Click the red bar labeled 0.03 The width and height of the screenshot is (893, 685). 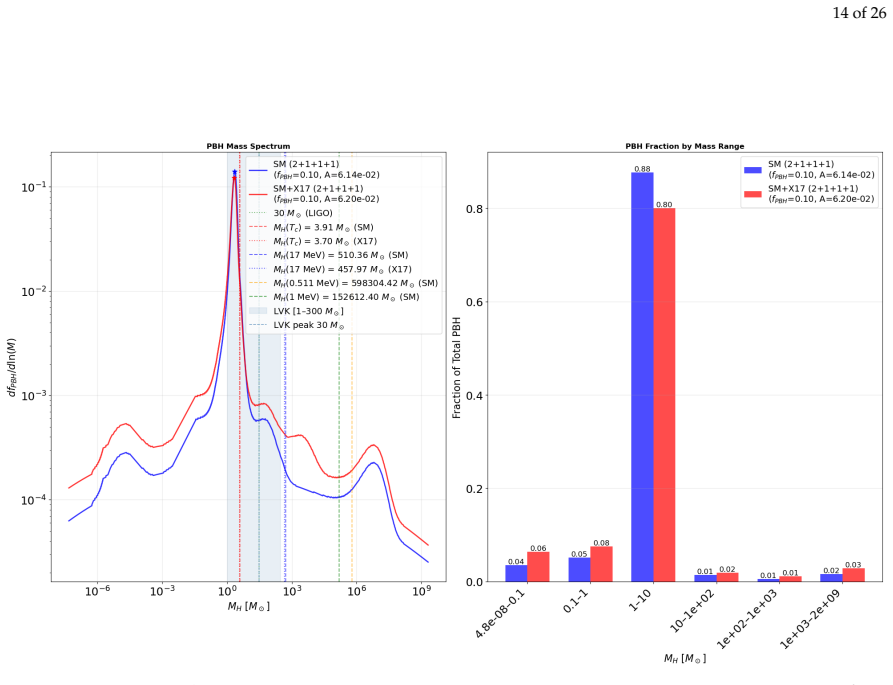coord(853,575)
